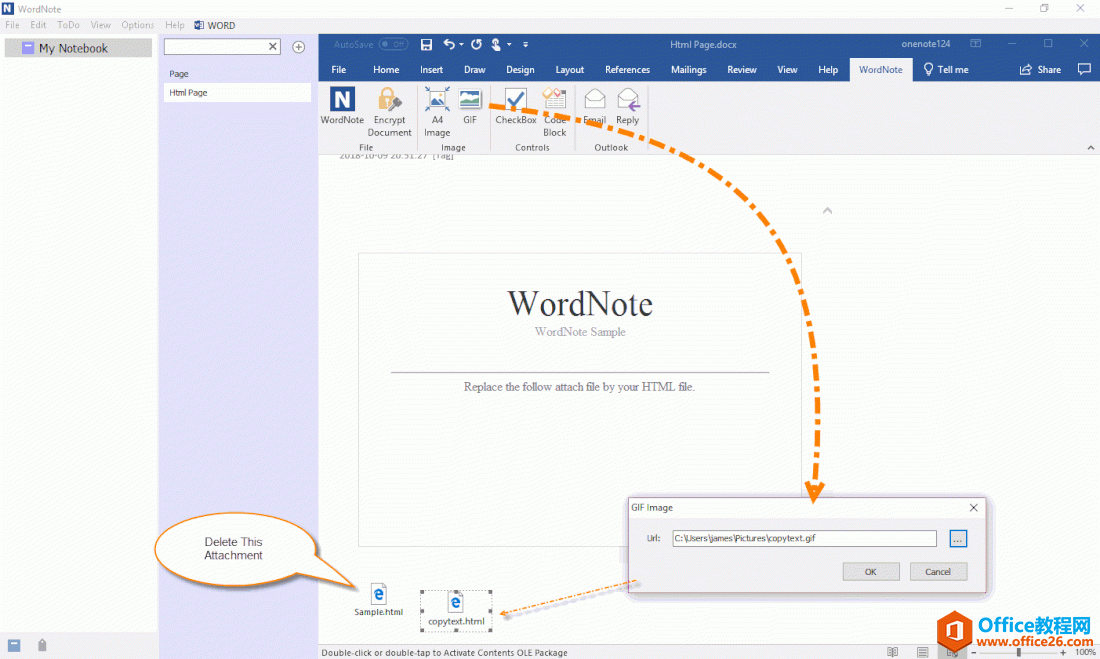Add a new page with plus icon
Screen dimensions: 1100x659
point(298,47)
